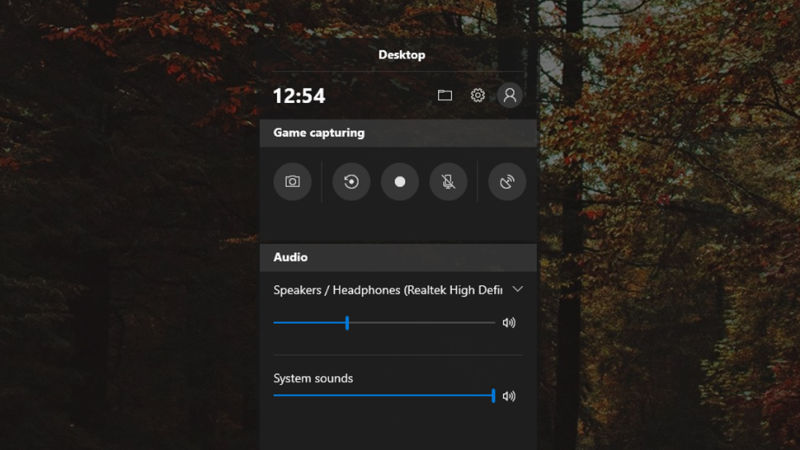Record the last 30 seconds
The image size is (800, 450).
coord(351,182)
